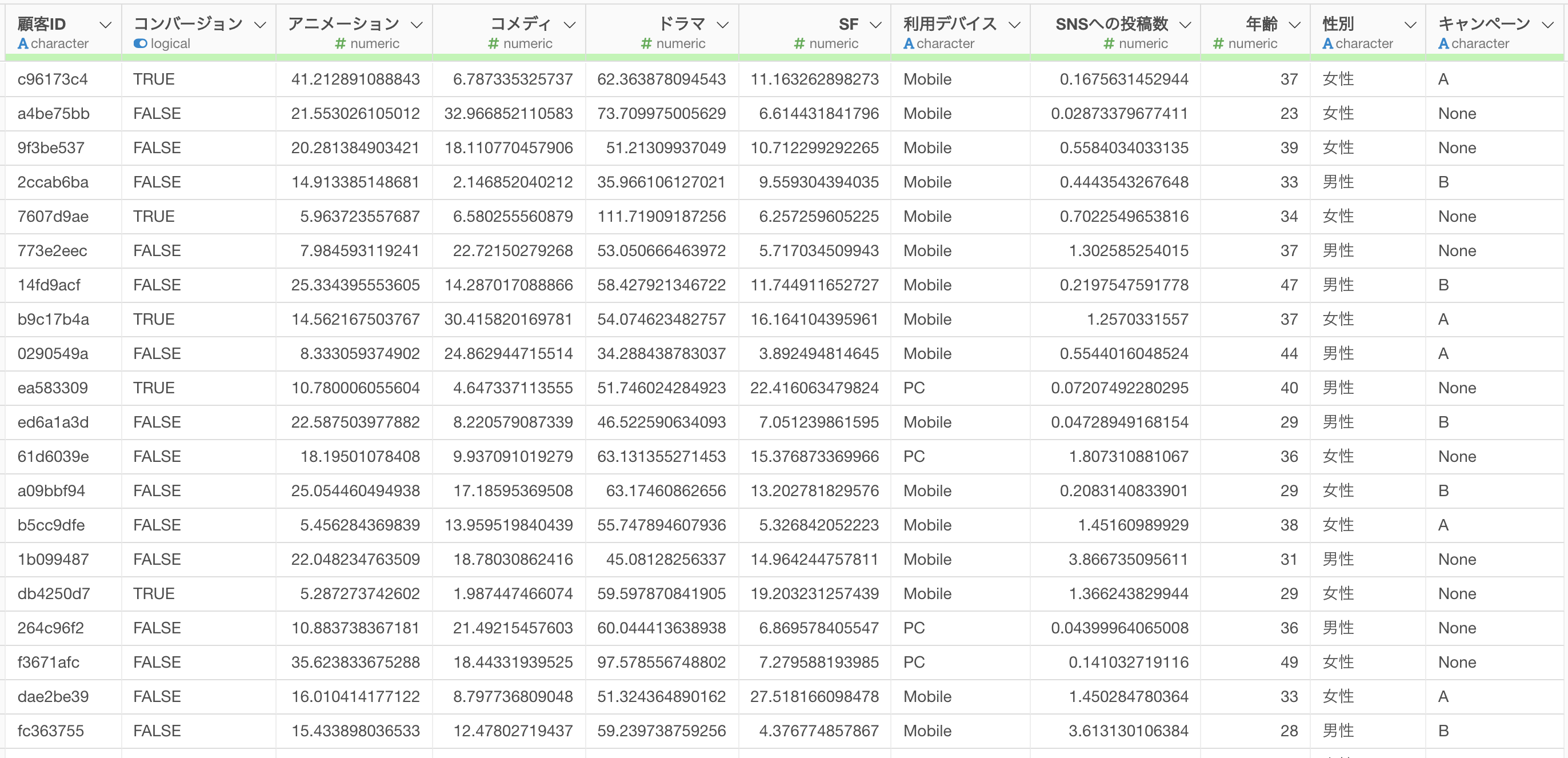The height and width of the screenshot is (758, 1568).
Task: Click the numeric hash icon under コメディ
Action: tap(494, 44)
